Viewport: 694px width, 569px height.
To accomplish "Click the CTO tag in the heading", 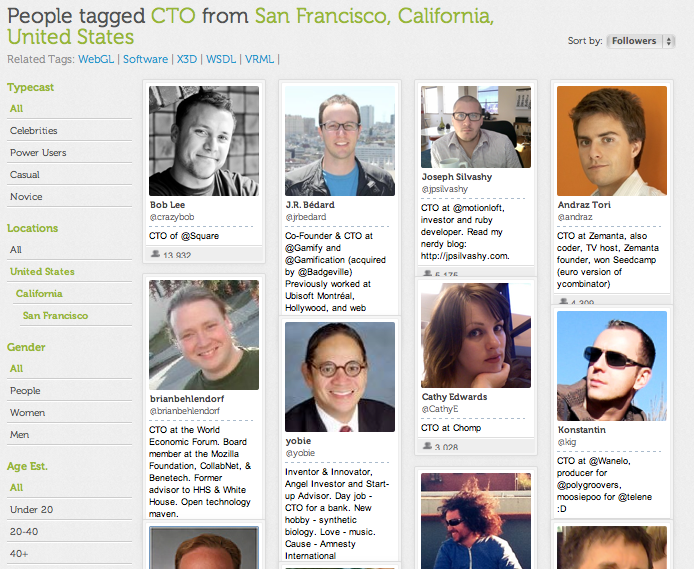I will tap(173, 16).
